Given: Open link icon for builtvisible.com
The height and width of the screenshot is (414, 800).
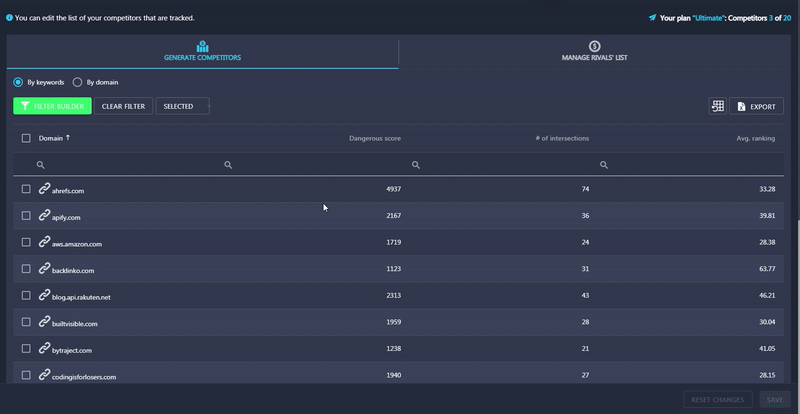Looking at the screenshot, I should point(44,321).
